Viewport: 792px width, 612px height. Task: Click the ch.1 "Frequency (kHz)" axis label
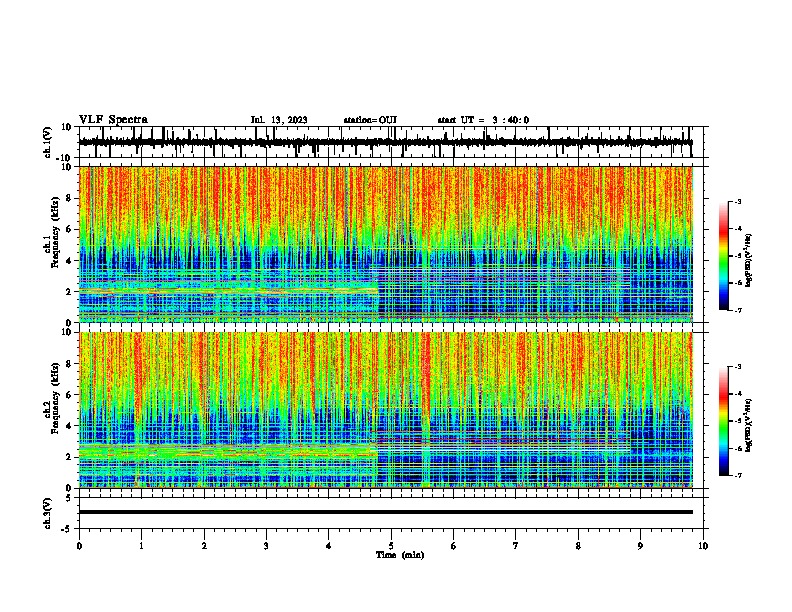(x=55, y=233)
